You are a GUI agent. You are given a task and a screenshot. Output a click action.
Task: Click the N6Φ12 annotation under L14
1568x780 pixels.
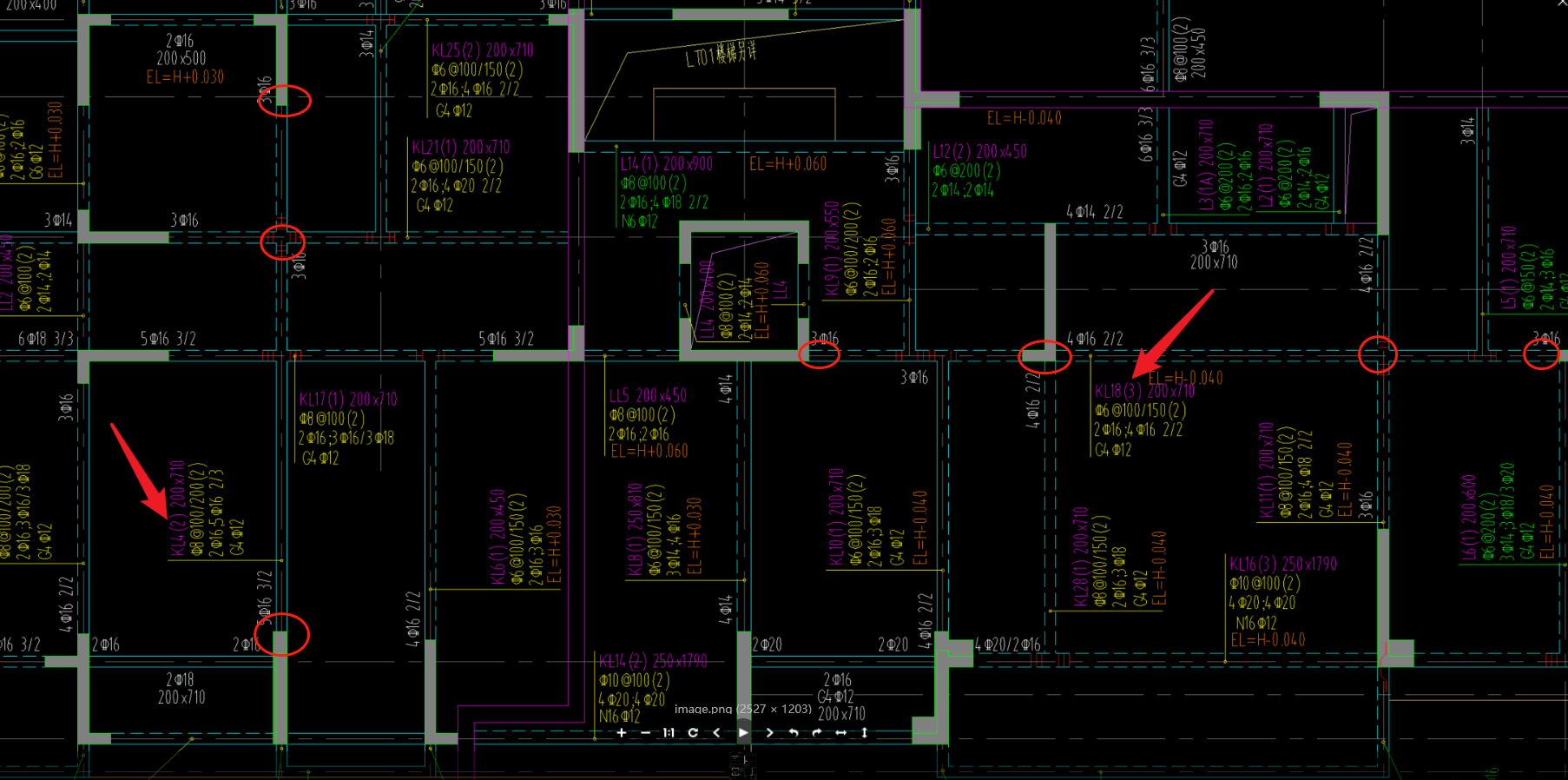pos(640,221)
